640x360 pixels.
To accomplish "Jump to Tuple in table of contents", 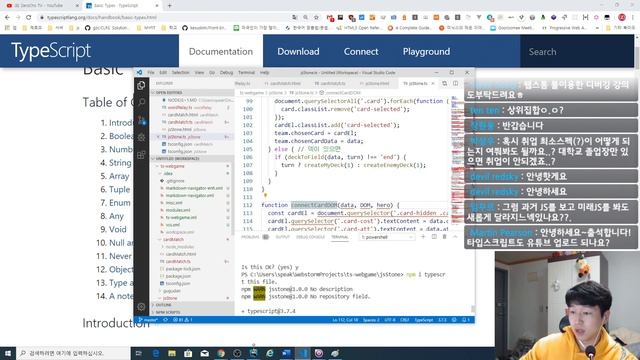I will [x=119, y=189].
